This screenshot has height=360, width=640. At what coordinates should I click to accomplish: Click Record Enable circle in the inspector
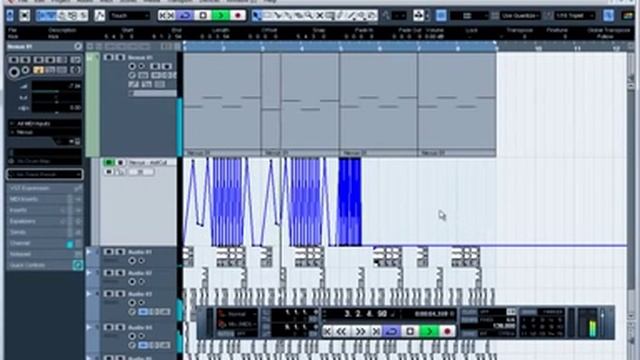pyautogui.click(x=14, y=72)
